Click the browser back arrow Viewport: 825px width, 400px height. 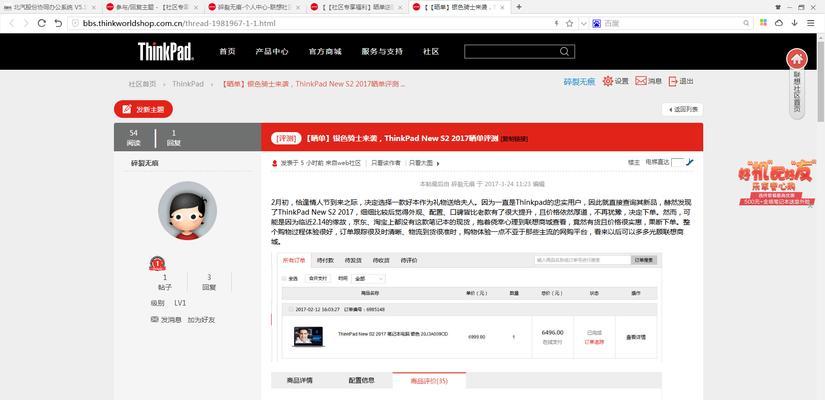point(12,23)
